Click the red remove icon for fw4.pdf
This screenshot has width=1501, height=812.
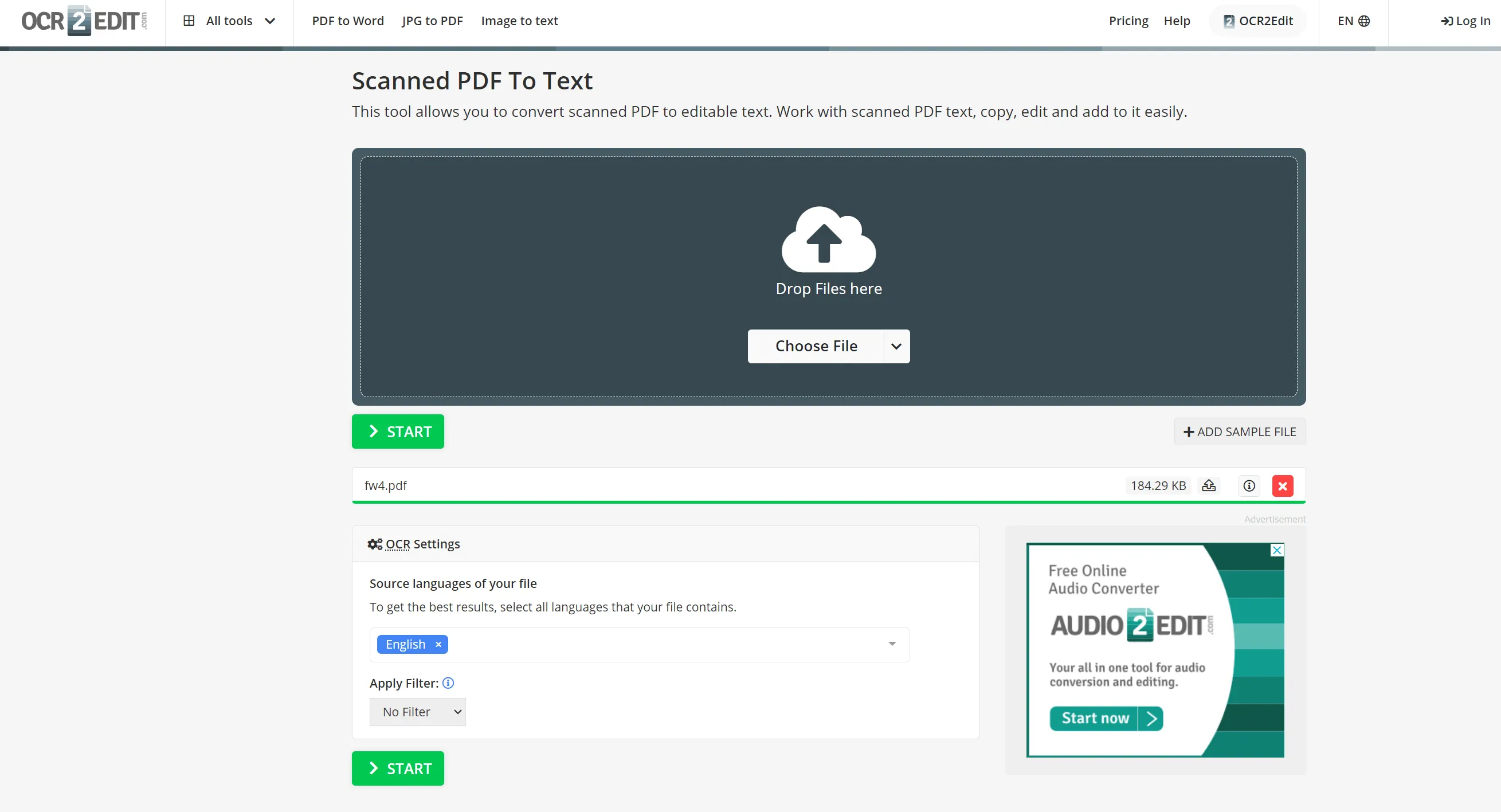click(1284, 485)
